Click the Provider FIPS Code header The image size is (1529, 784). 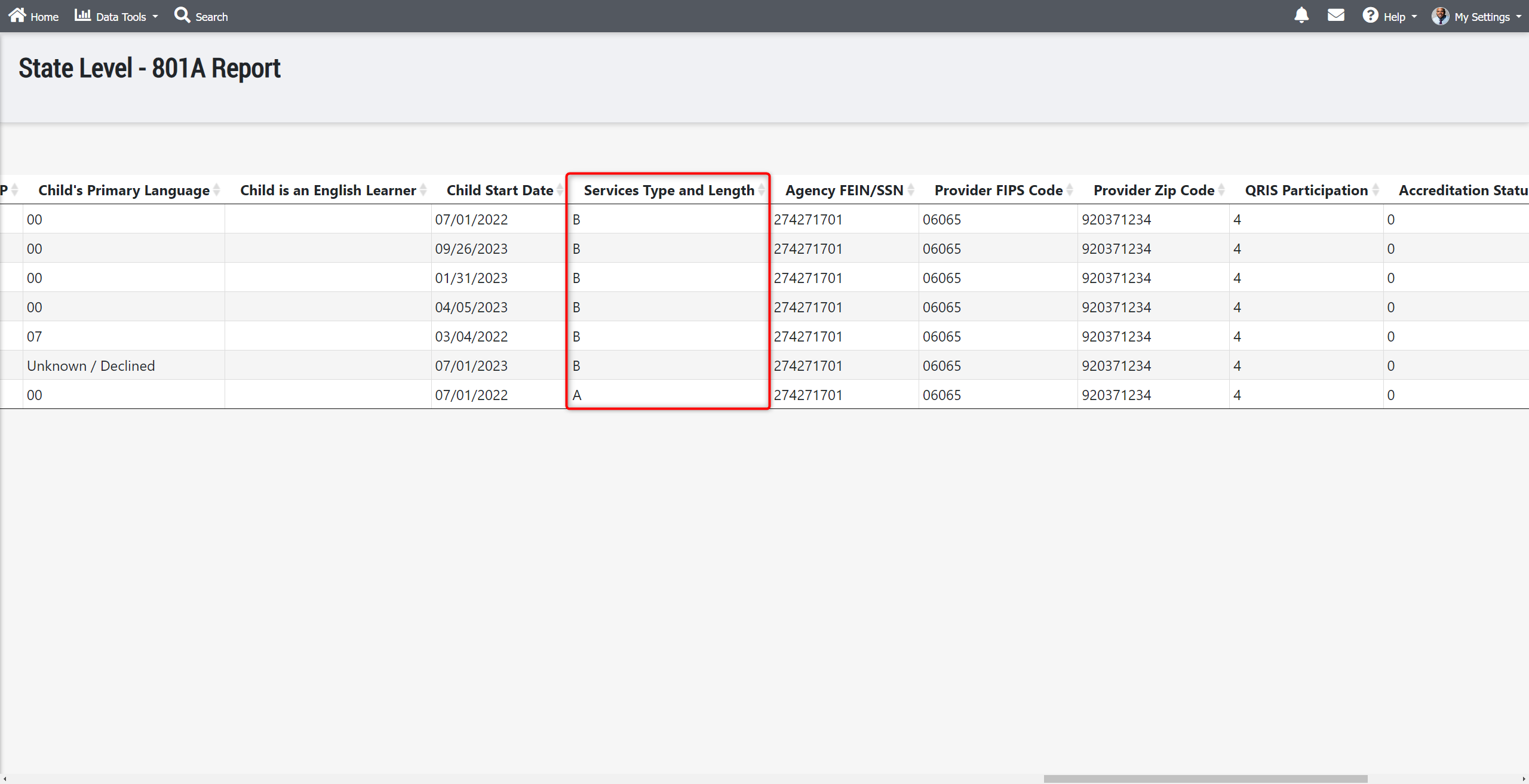pos(998,190)
